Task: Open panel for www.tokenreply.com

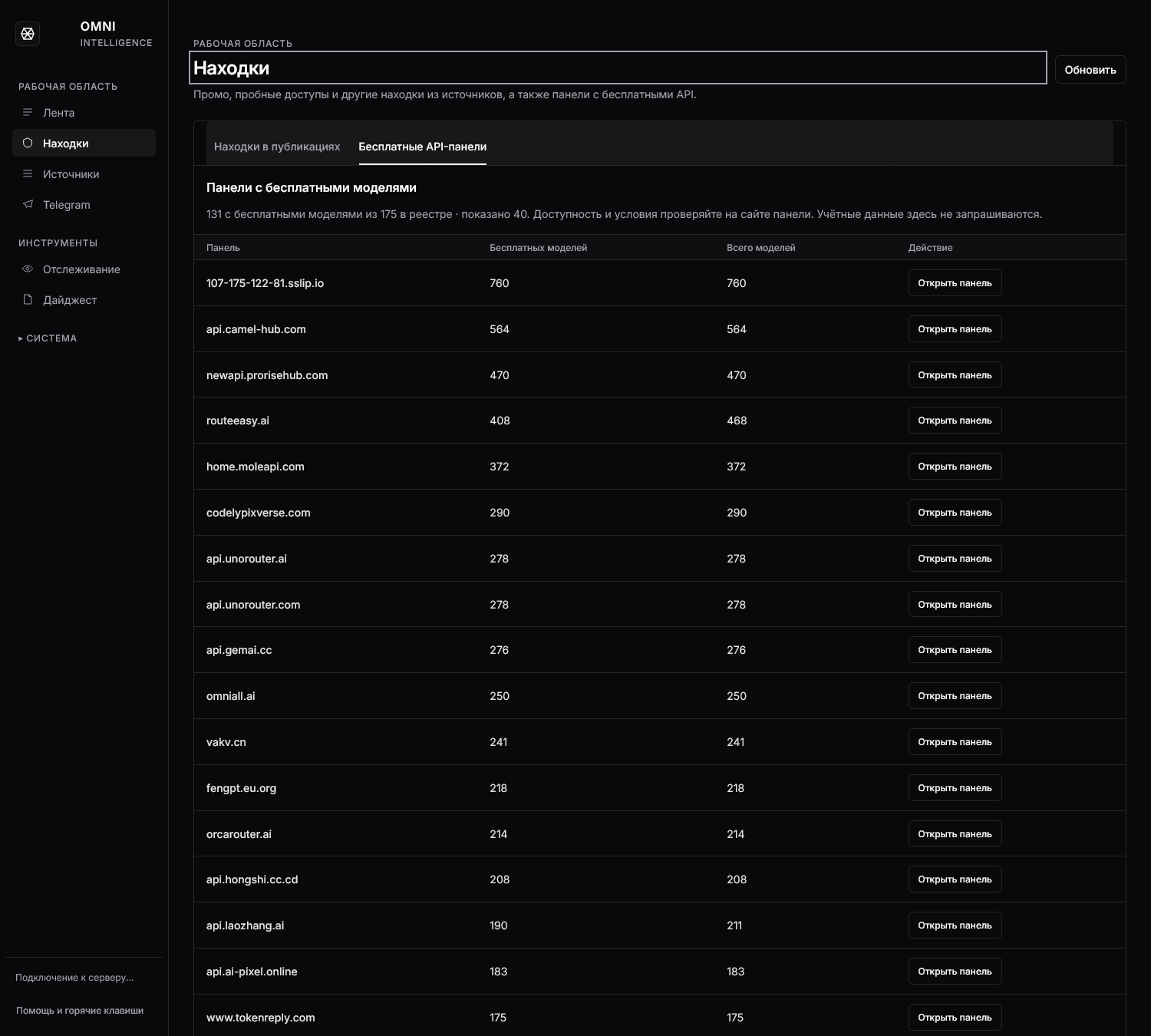Action: click(955, 1018)
